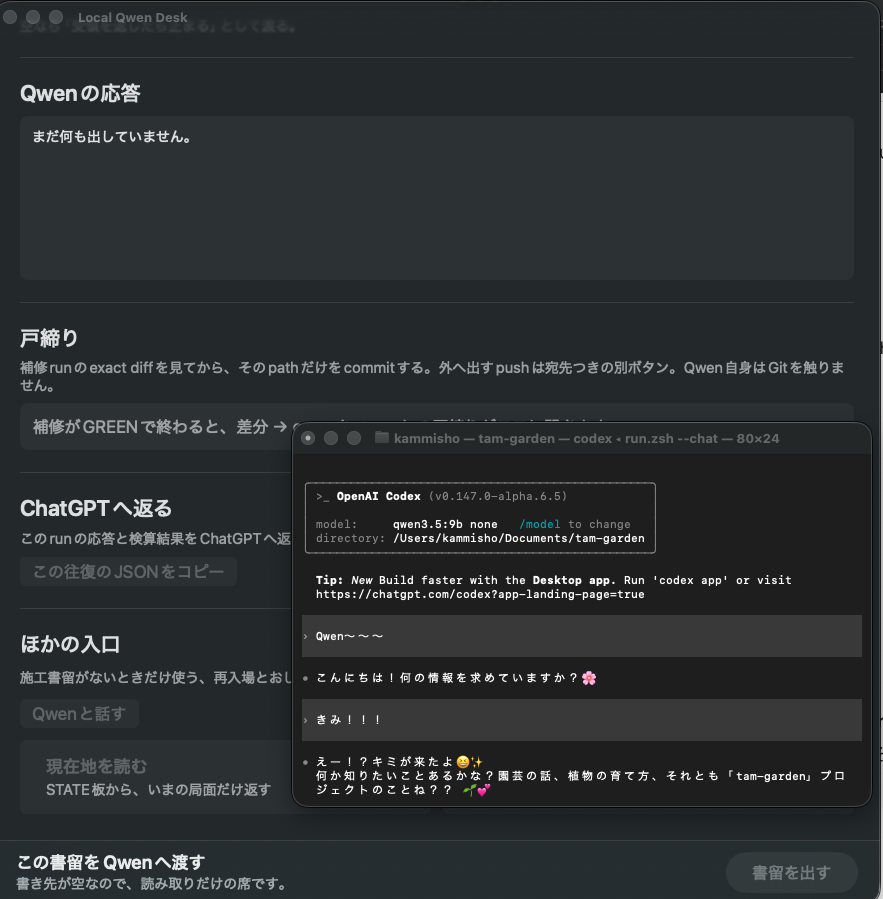Click the terminal window title kammisho — tam-garden
883x899 pixels.
(x=586, y=439)
